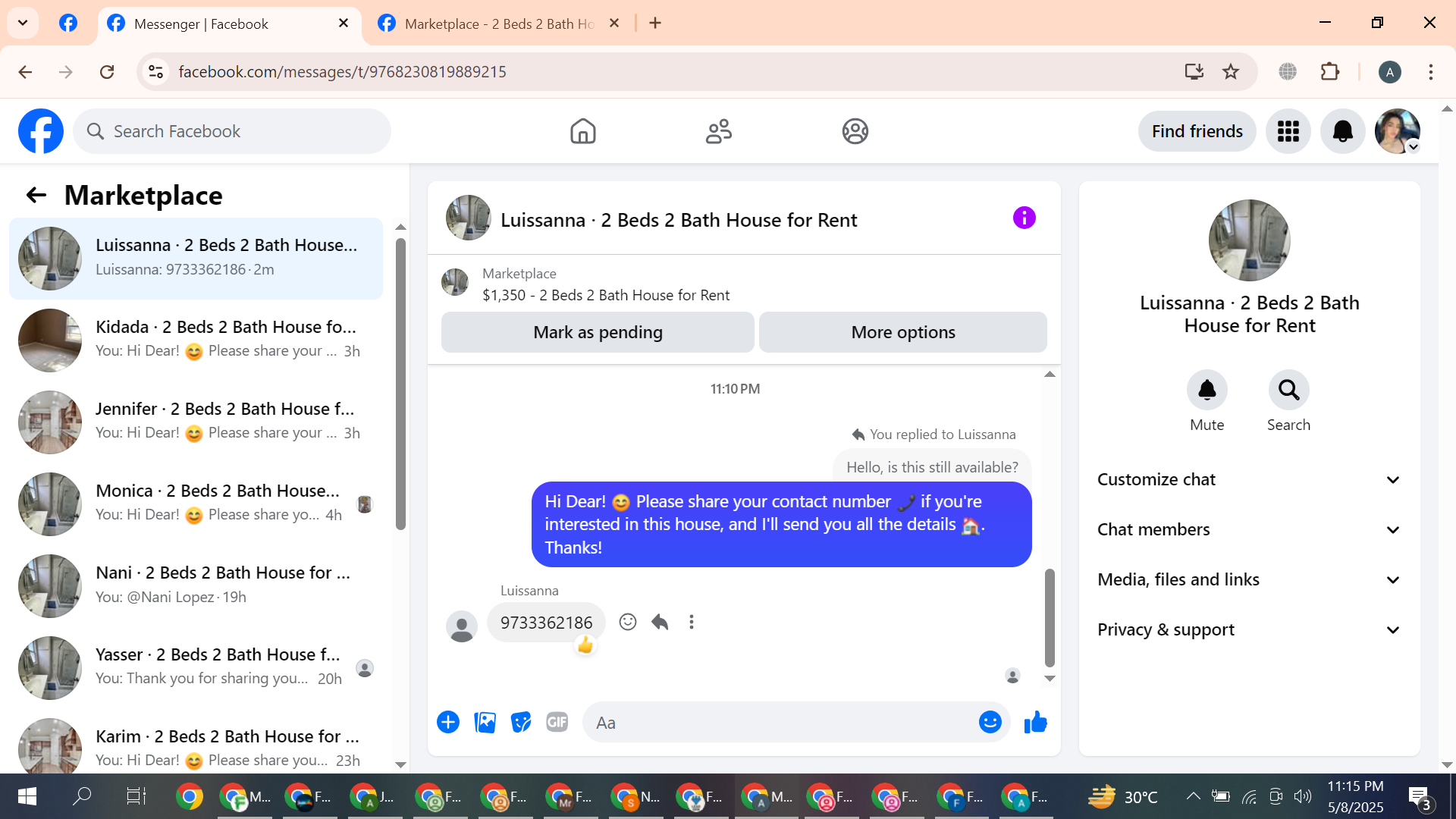Select Luissanna chat in list

click(196, 259)
